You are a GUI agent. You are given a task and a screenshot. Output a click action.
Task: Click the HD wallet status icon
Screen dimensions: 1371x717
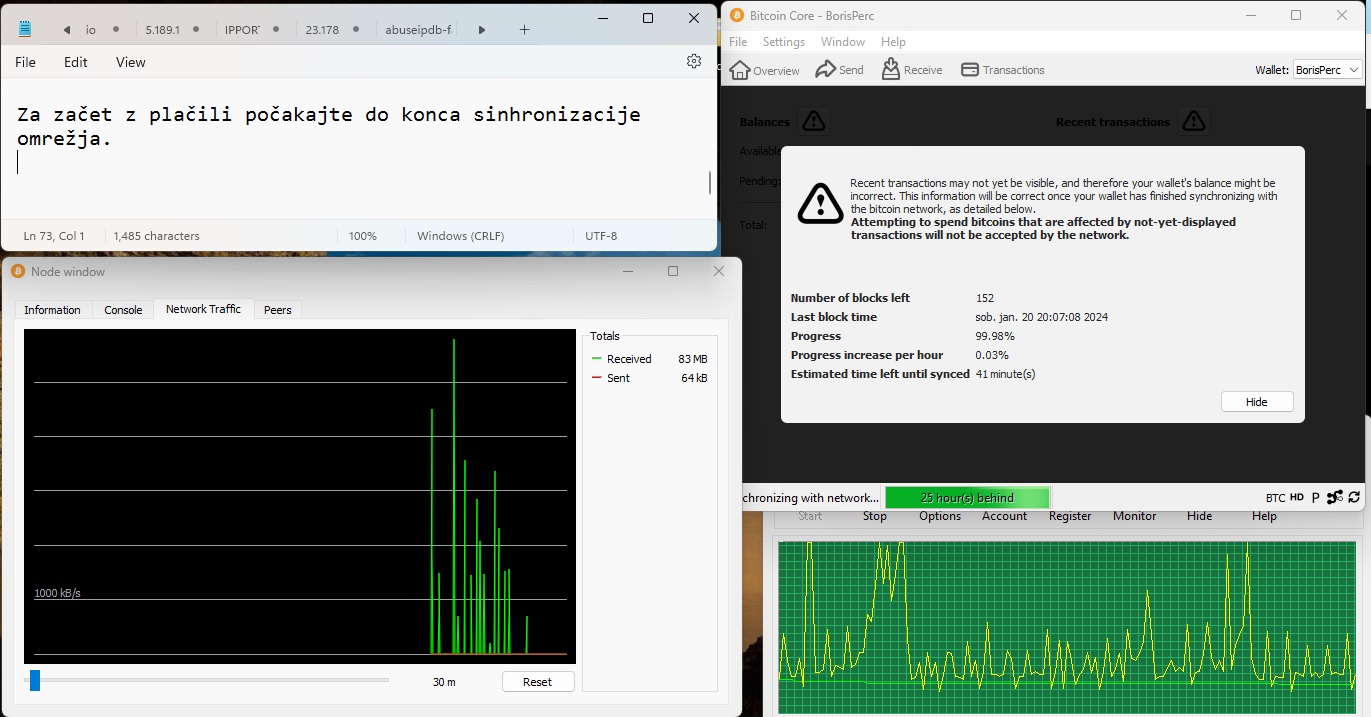coord(1297,497)
